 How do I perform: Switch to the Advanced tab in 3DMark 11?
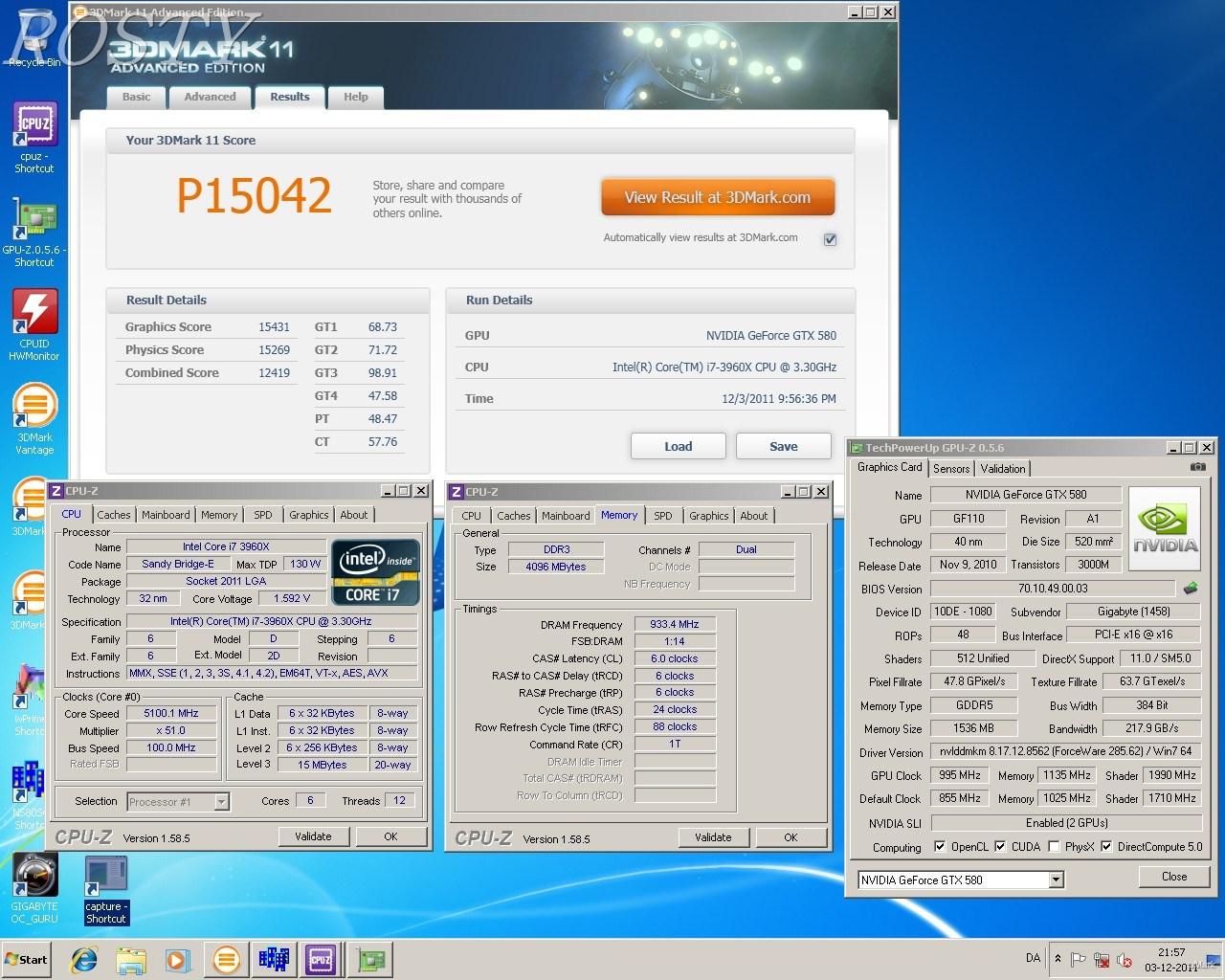coord(210,97)
